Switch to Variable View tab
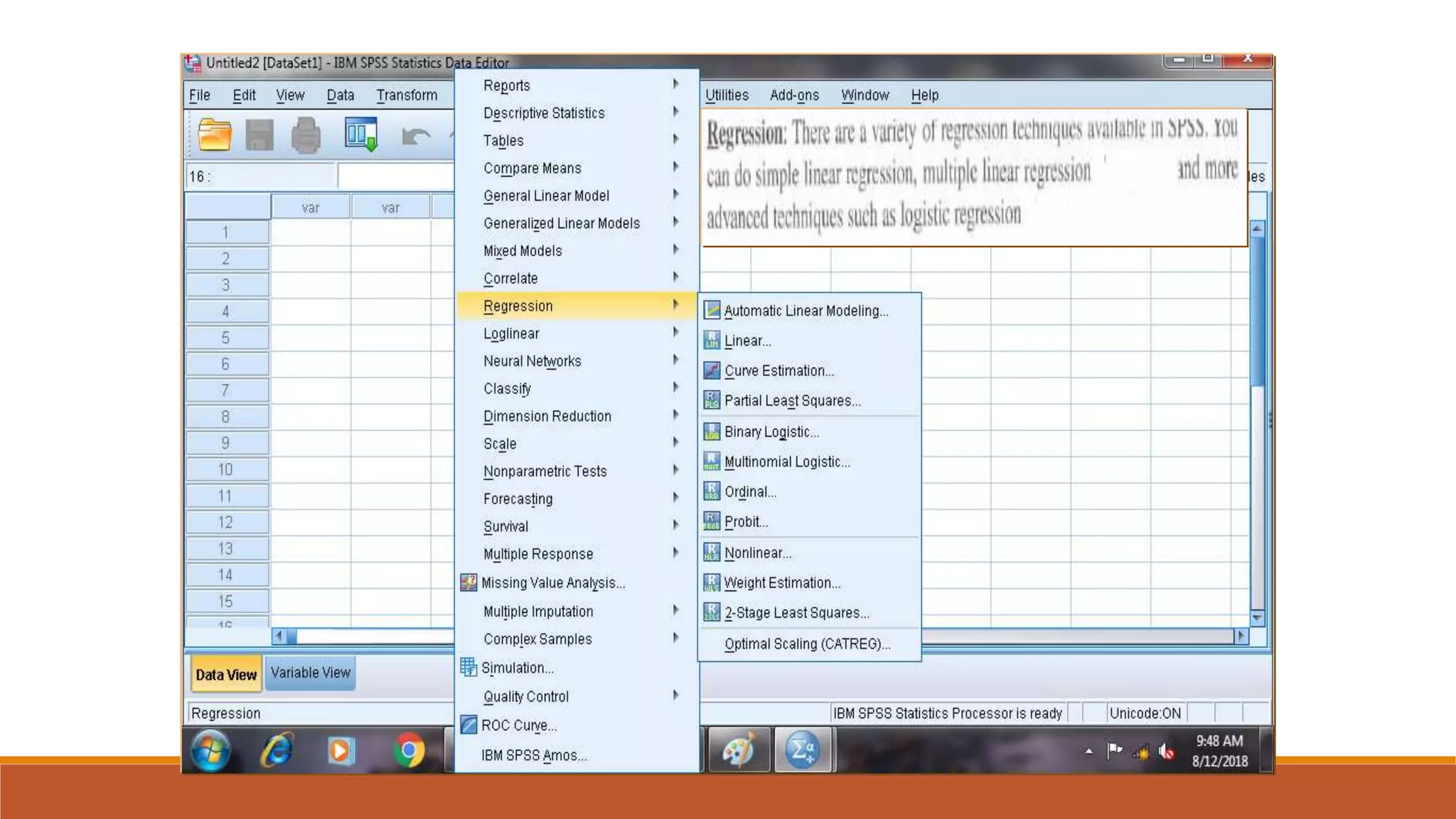This screenshot has width=1456, height=819. pos(310,673)
